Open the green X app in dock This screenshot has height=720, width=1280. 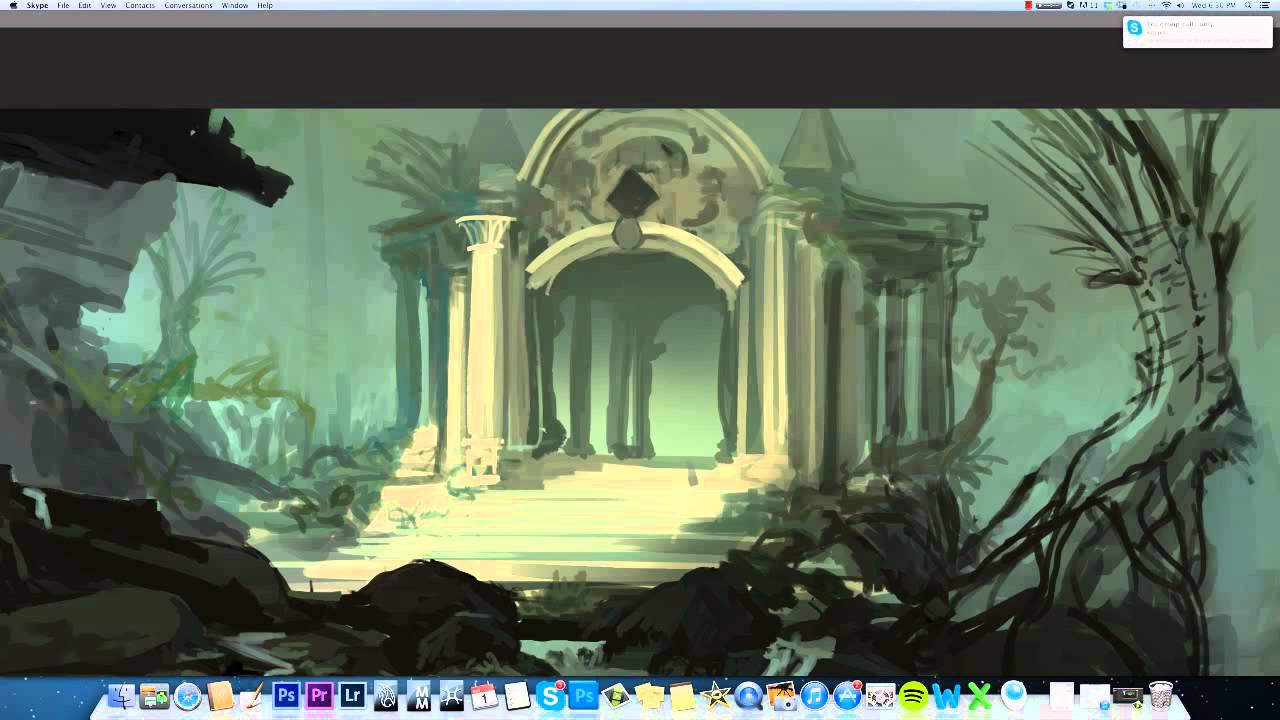979,695
